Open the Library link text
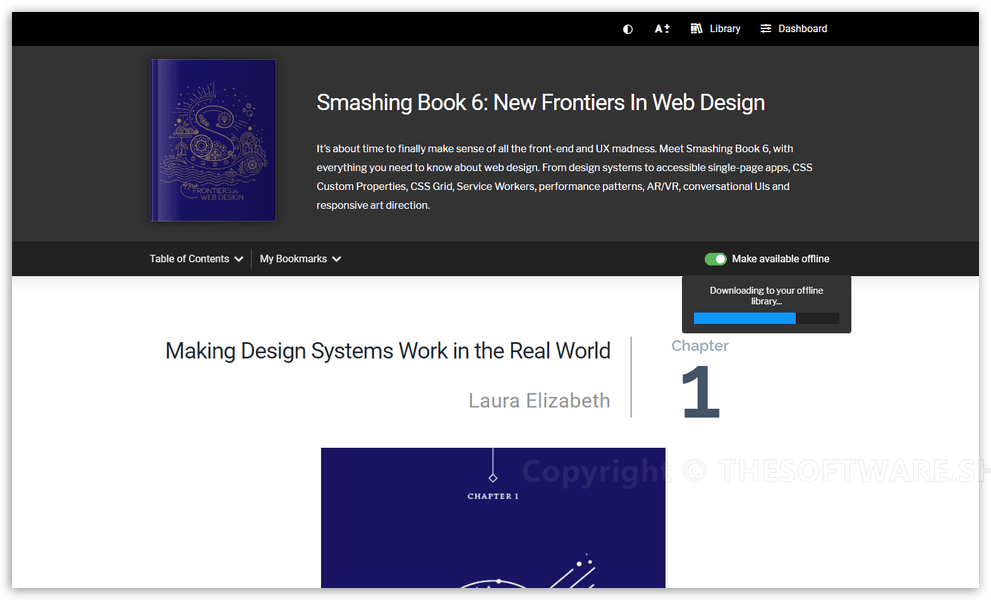 (724, 28)
